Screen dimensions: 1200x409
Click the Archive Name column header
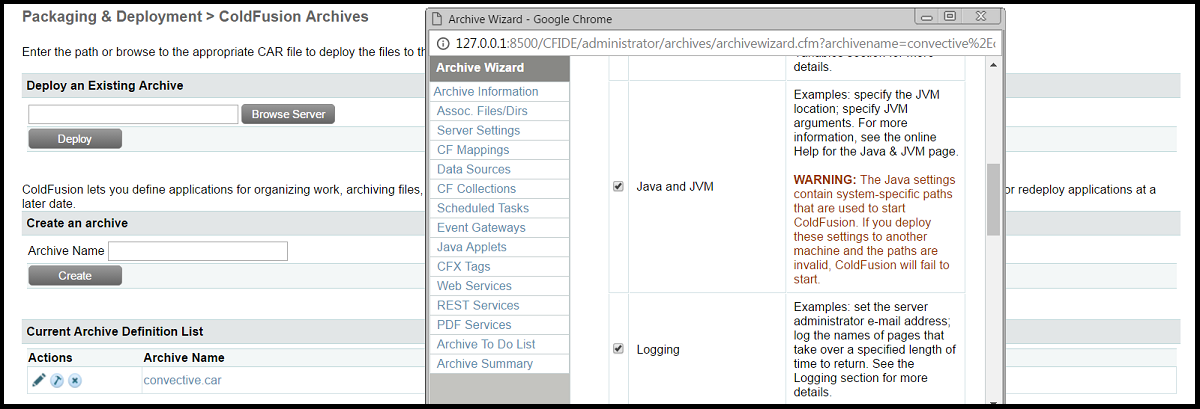[184, 357]
